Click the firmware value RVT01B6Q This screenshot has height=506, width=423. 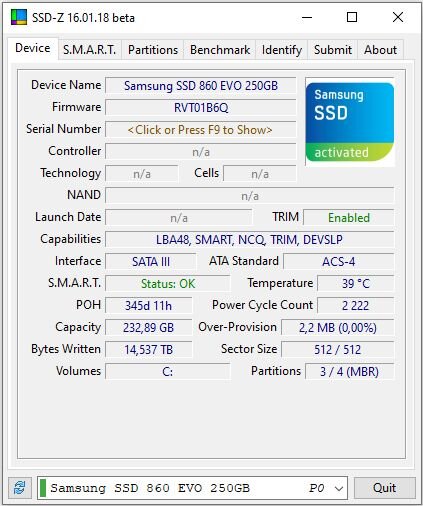(201, 108)
